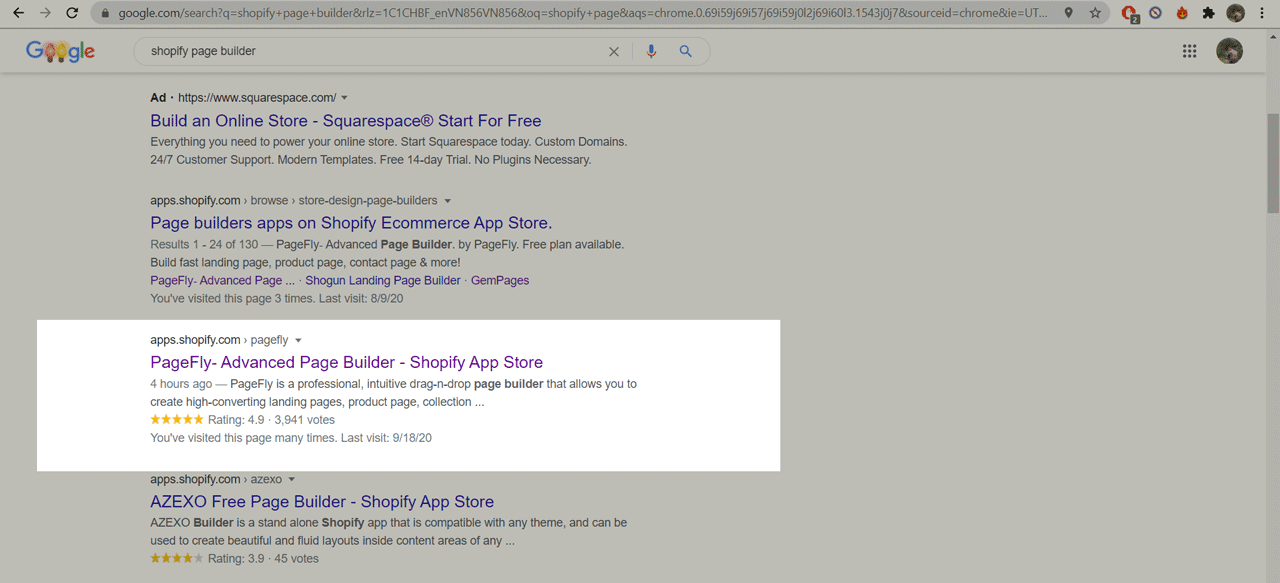Open the Google apps grid
The height and width of the screenshot is (583, 1280).
[x=1189, y=51]
